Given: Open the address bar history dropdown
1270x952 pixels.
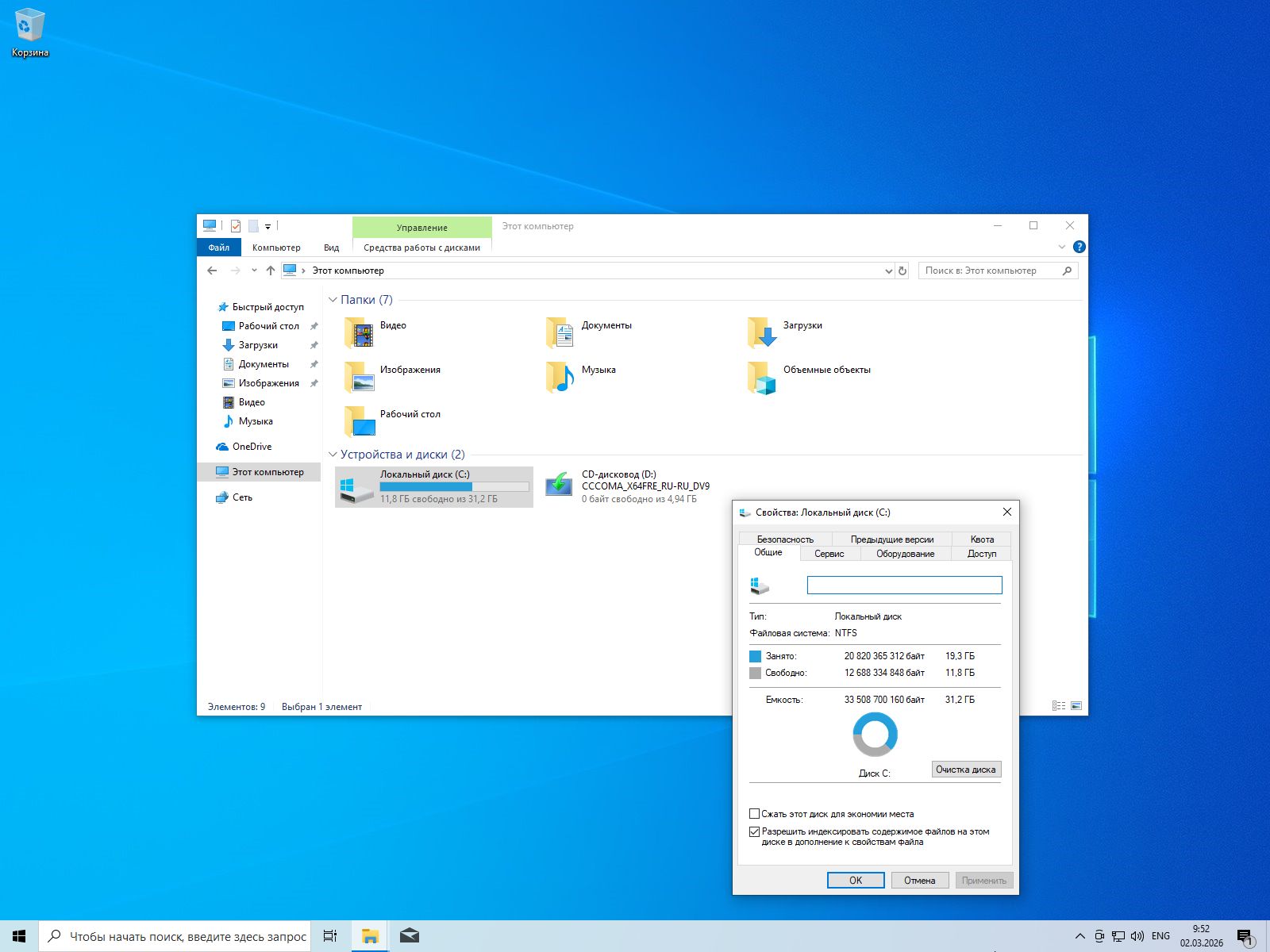Looking at the screenshot, I should point(887,271).
